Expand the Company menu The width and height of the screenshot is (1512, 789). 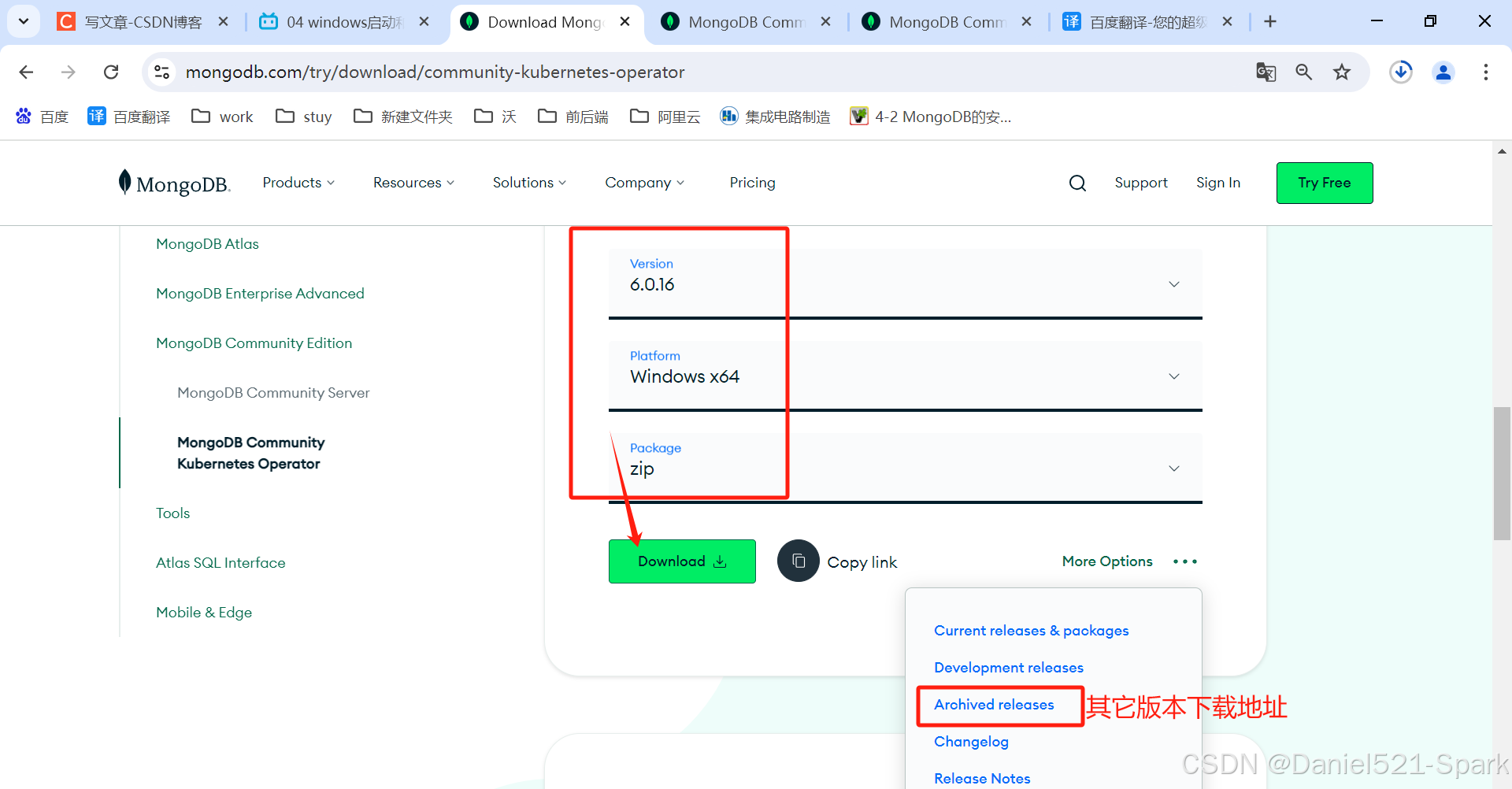pos(644,183)
